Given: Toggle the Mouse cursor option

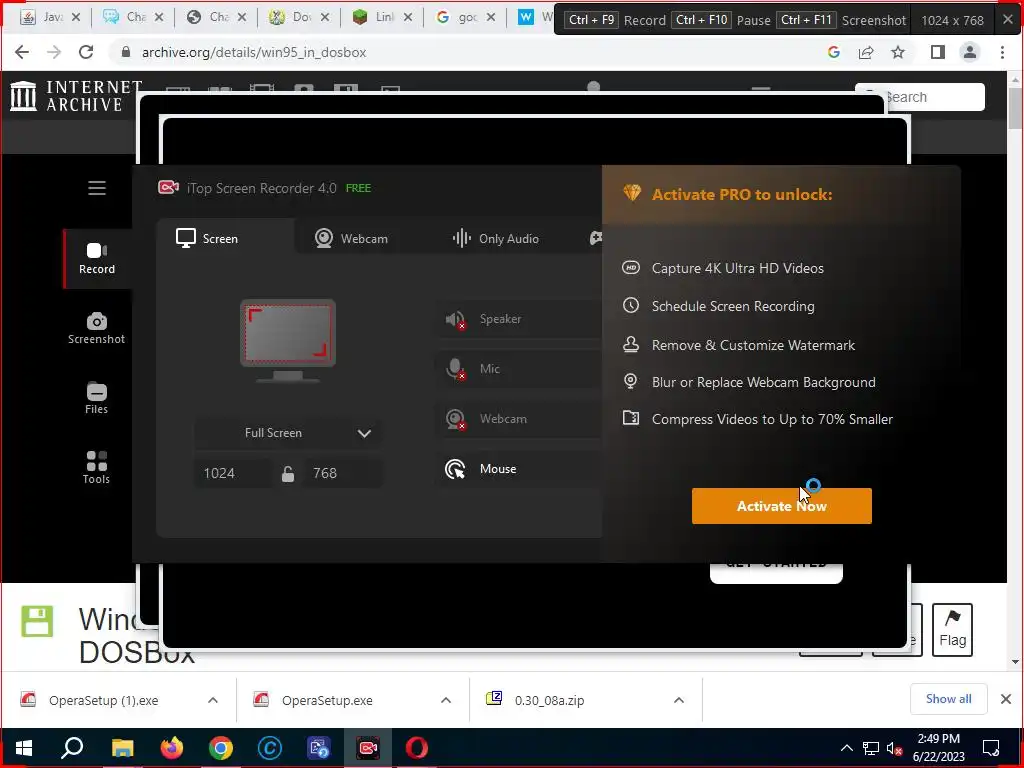Looking at the screenshot, I should click(x=519, y=469).
